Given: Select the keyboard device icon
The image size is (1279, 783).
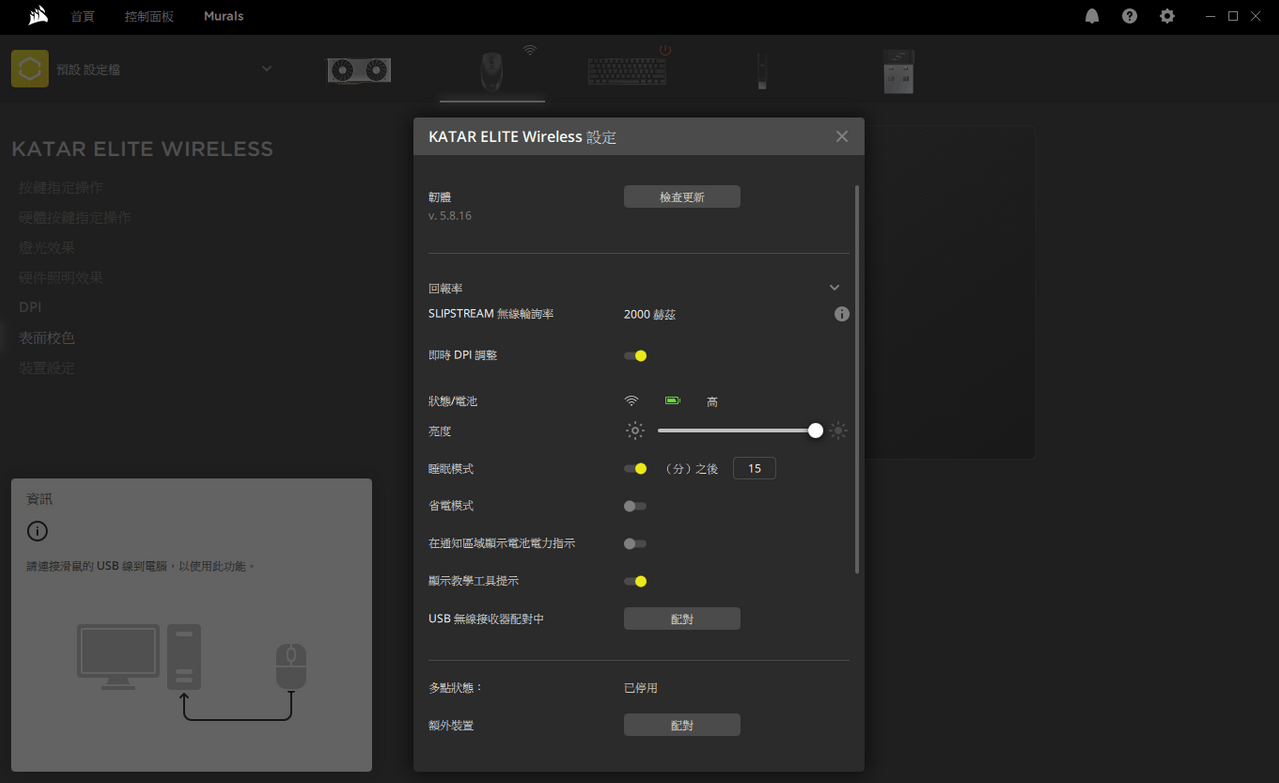Looking at the screenshot, I should [x=627, y=68].
